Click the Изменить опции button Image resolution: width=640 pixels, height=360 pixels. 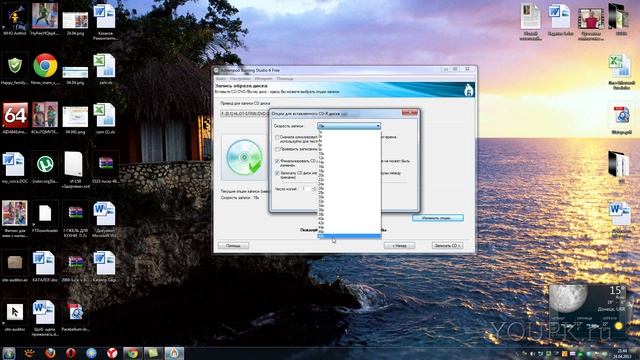(438, 218)
